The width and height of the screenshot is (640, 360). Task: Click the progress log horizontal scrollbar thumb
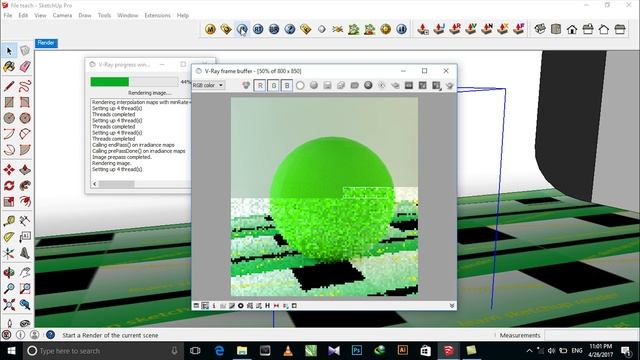117,184
